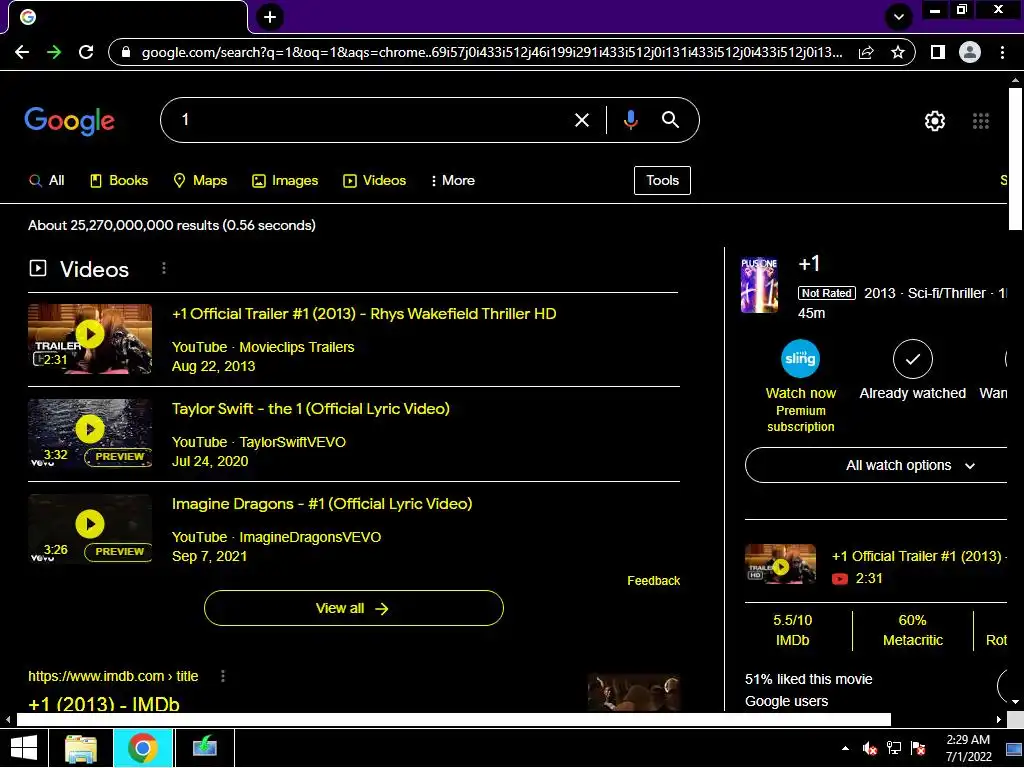The width and height of the screenshot is (1024, 768).
Task: Click the Plus One movie poster
Action: (x=760, y=285)
